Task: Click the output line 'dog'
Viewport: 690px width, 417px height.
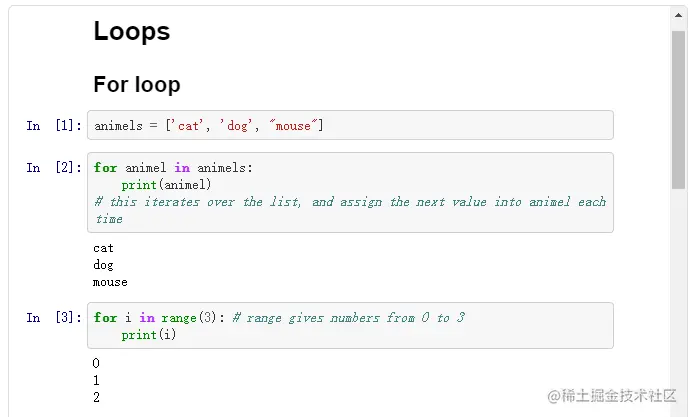Action: [103, 265]
